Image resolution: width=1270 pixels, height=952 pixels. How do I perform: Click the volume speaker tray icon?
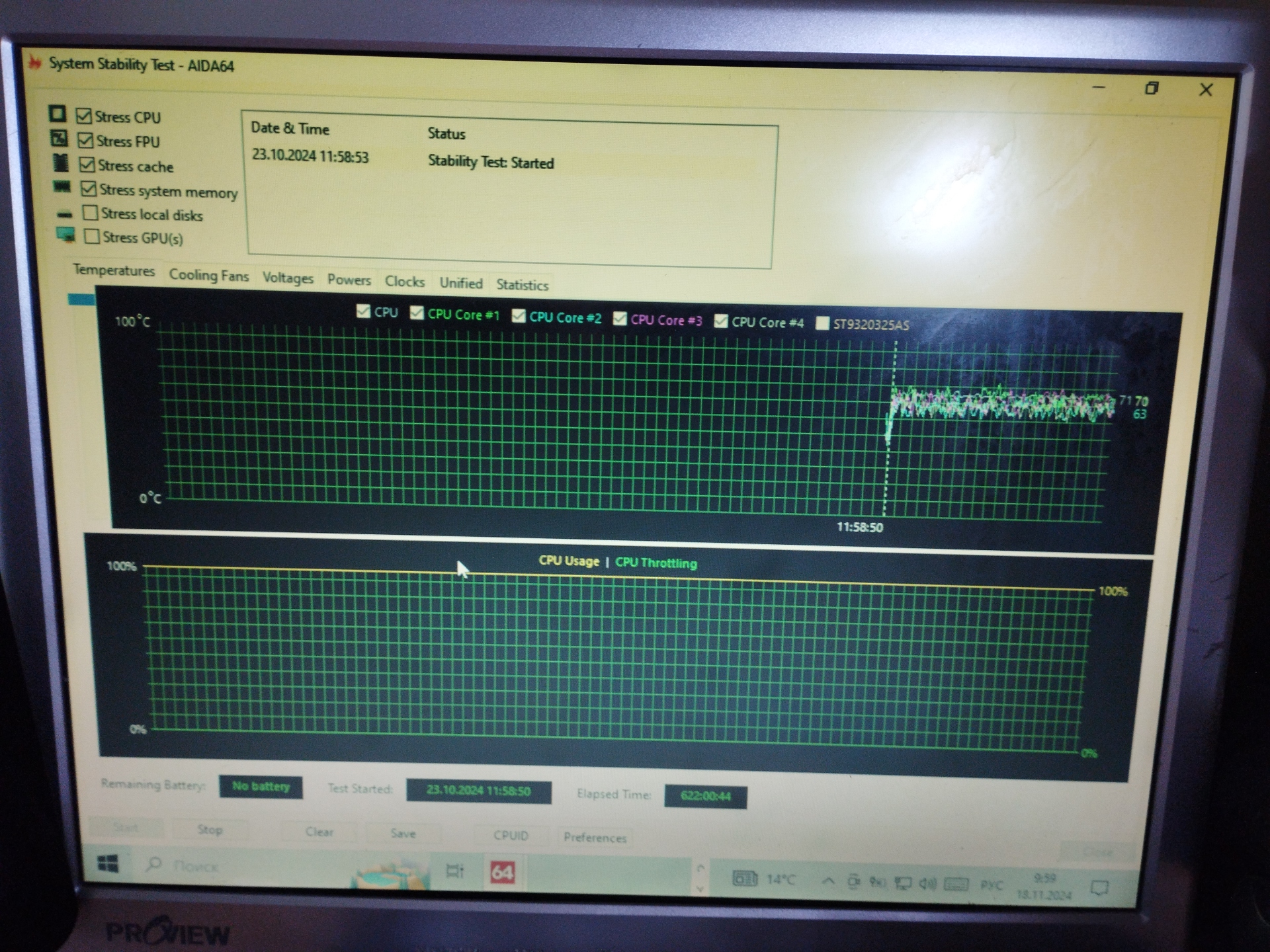coord(928,883)
